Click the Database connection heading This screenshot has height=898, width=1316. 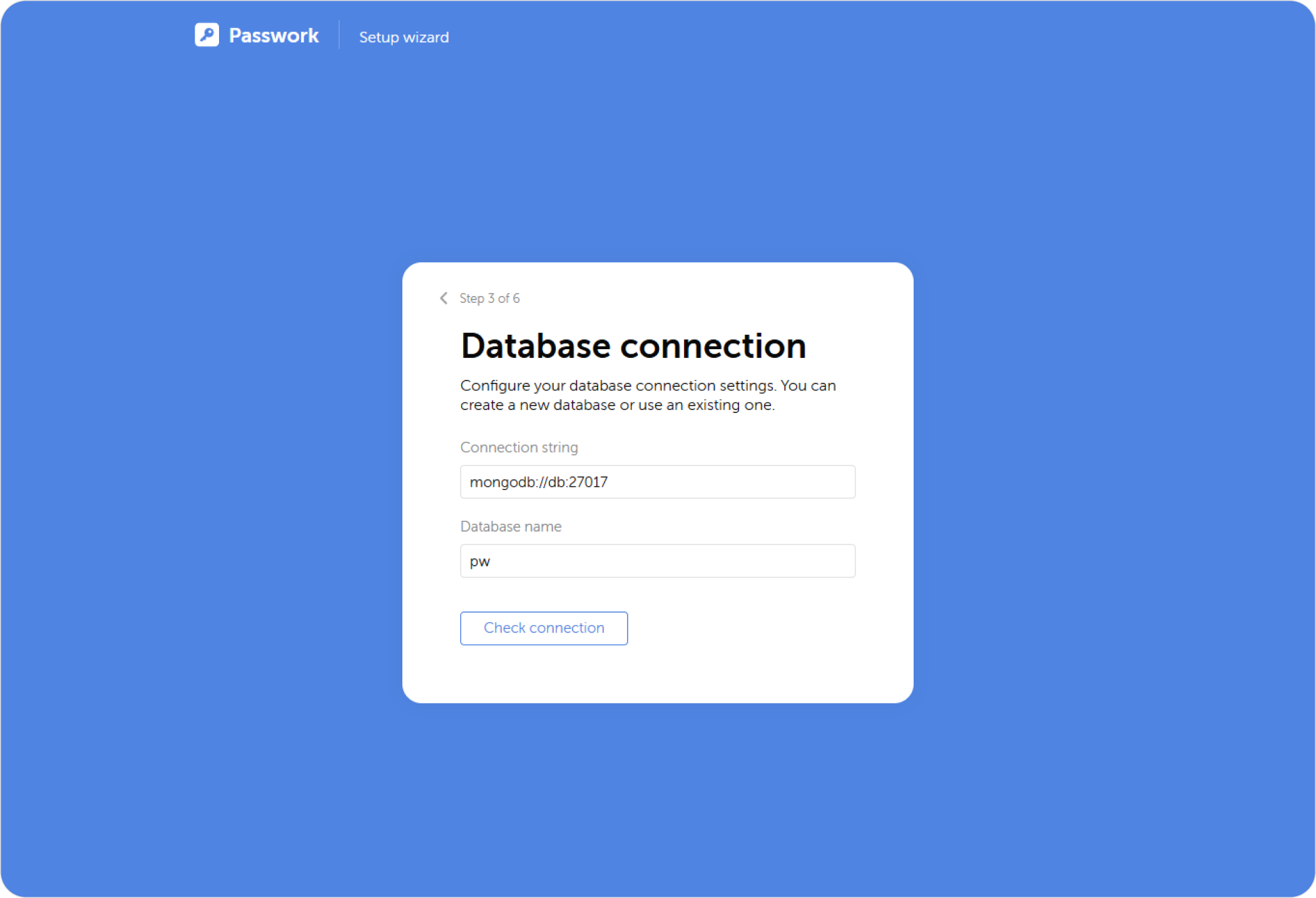(x=633, y=345)
